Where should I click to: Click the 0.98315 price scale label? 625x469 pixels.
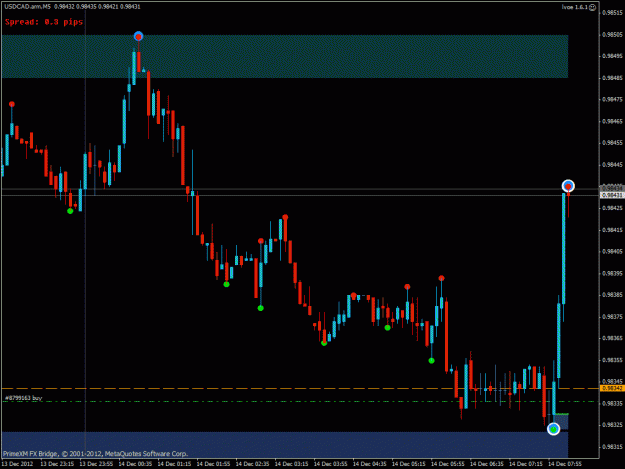[613, 447]
